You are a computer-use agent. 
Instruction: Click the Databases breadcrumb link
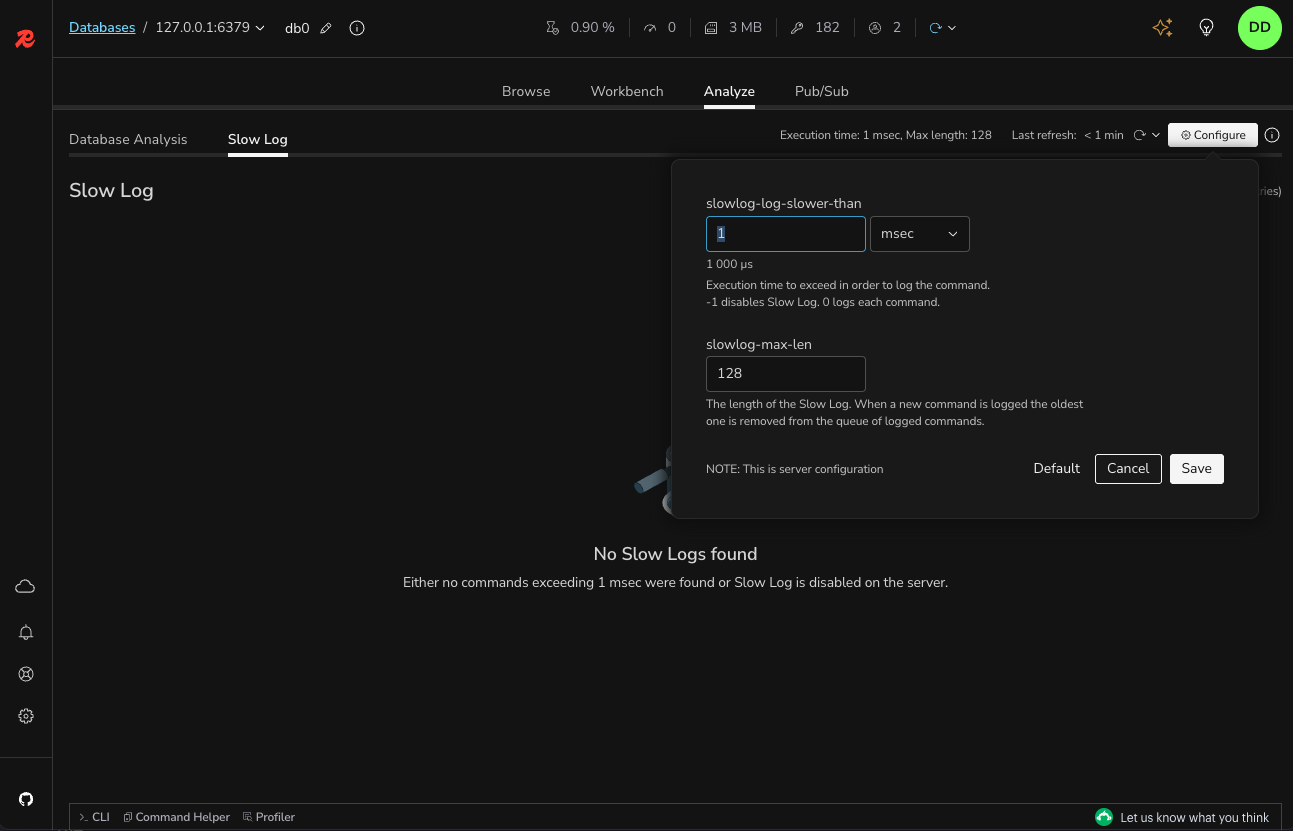[x=102, y=28]
